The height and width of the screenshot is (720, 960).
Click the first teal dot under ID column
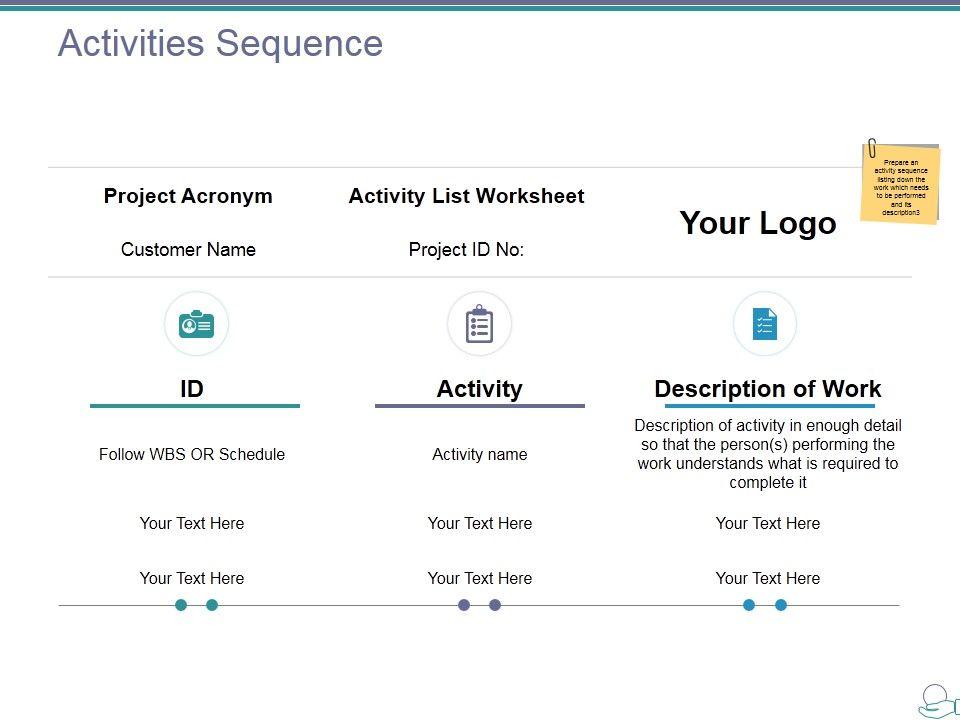[x=181, y=605]
